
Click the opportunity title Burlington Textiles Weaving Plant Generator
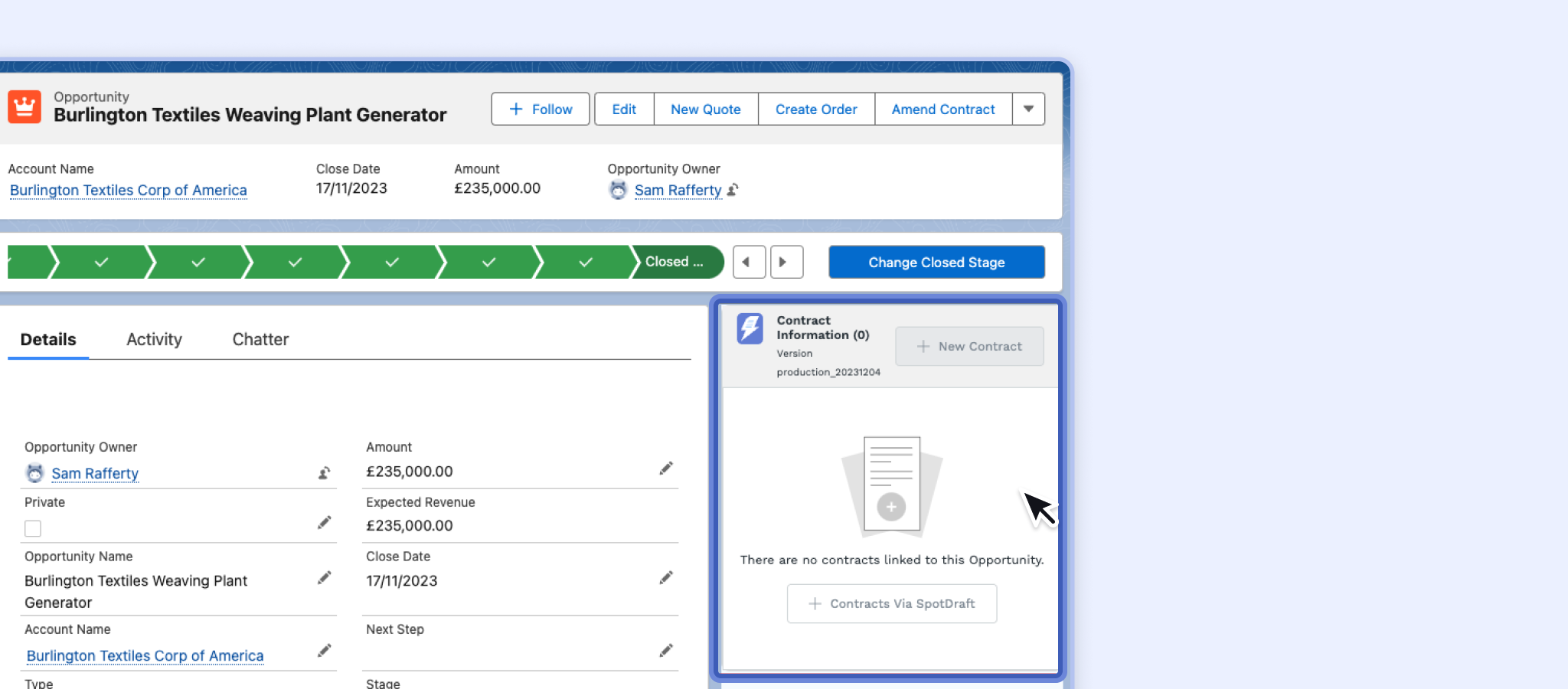coord(250,115)
